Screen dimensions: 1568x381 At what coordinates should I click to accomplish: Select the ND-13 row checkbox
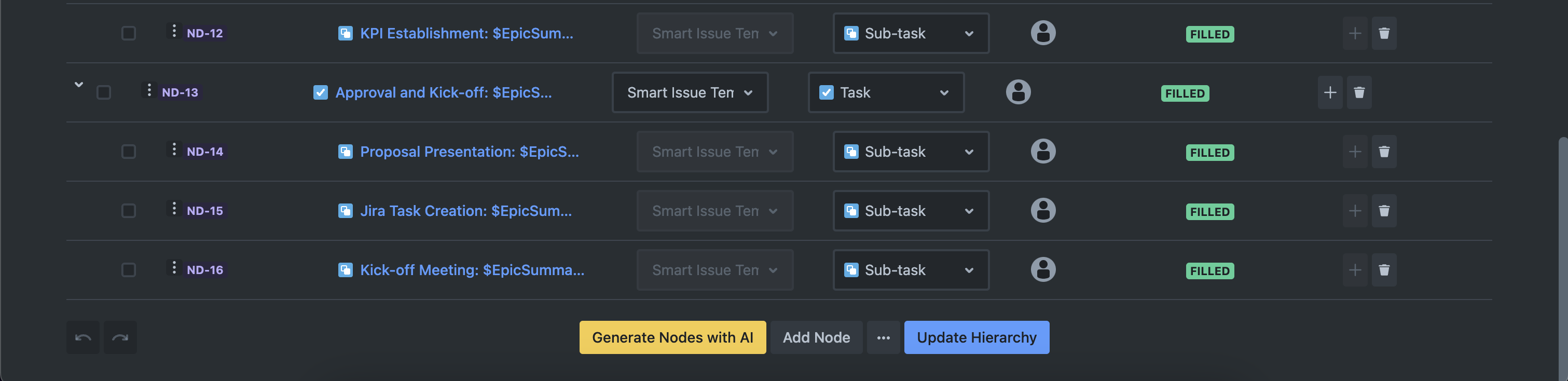click(103, 92)
